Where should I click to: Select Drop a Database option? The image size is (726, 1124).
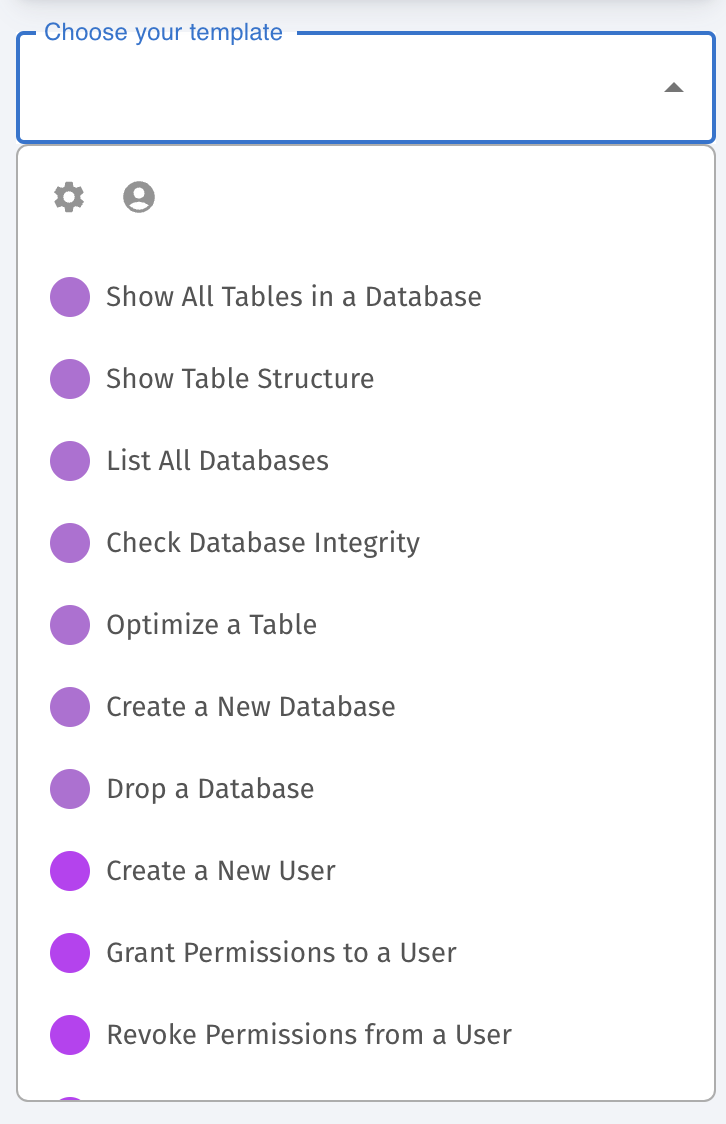point(366,789)
